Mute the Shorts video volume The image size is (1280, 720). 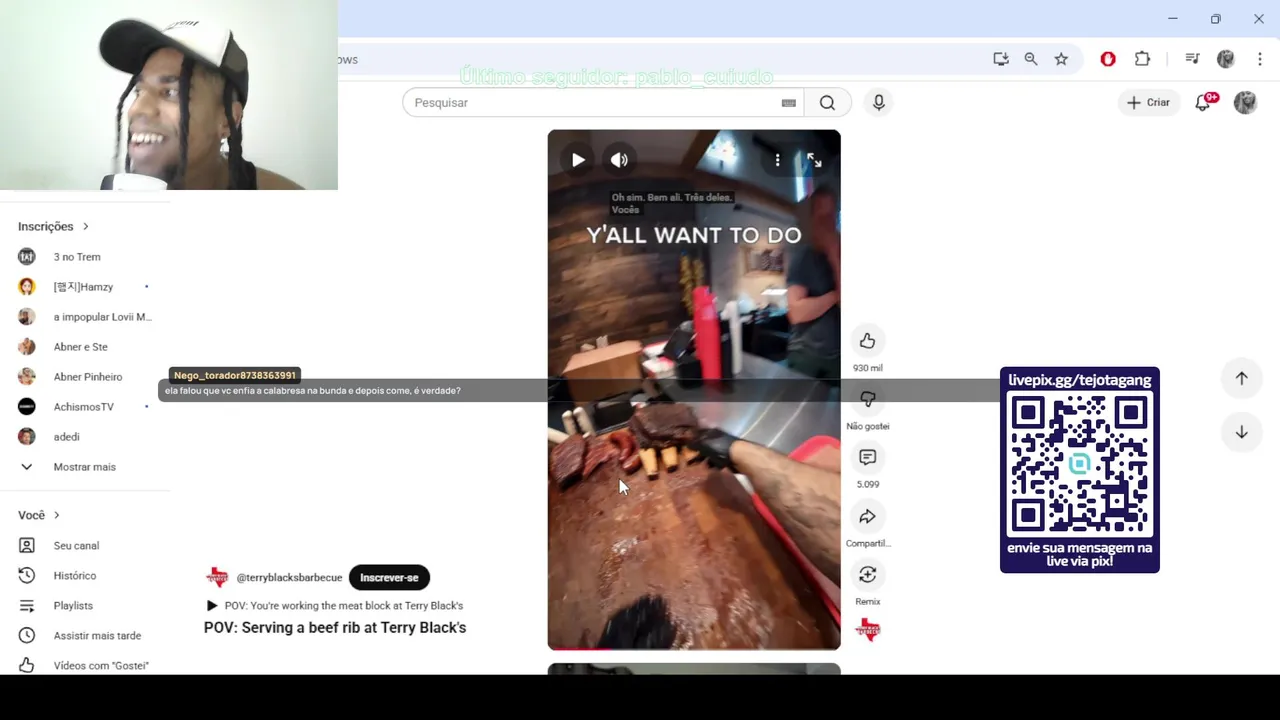tap(620, 160)
